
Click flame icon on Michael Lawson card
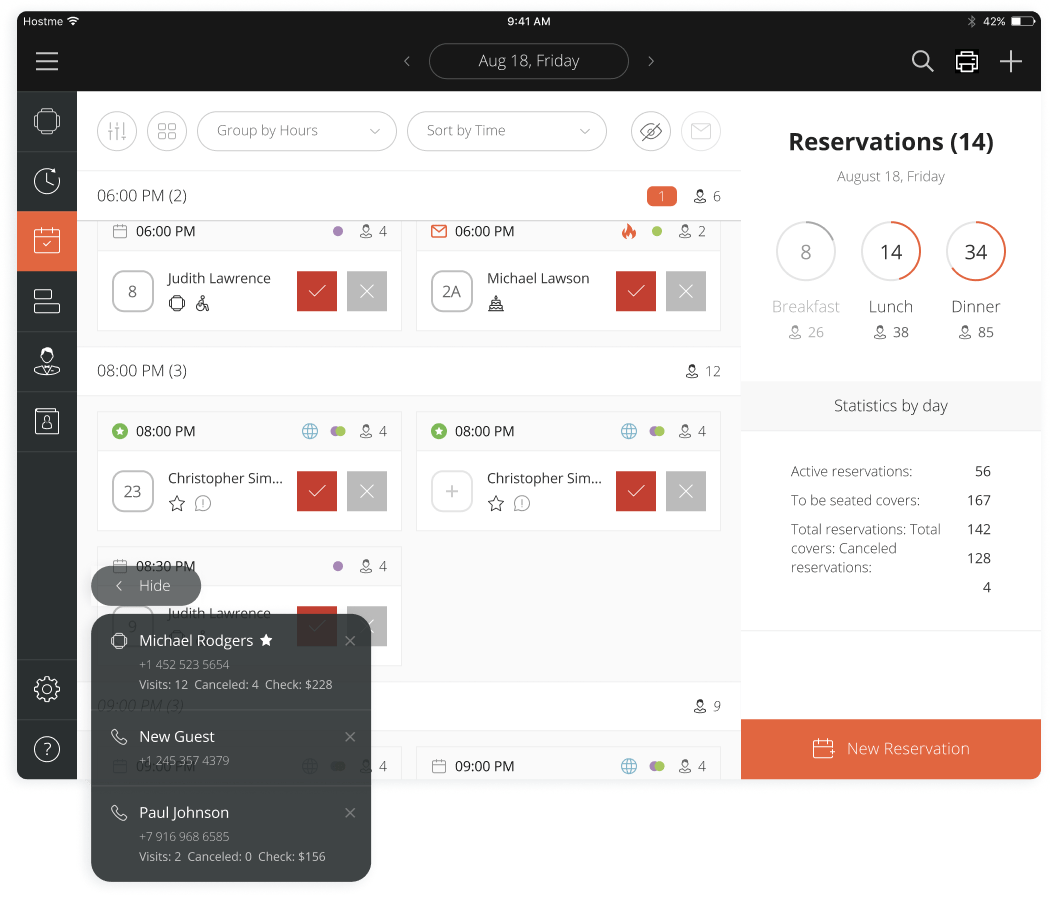tap(628, 231)
